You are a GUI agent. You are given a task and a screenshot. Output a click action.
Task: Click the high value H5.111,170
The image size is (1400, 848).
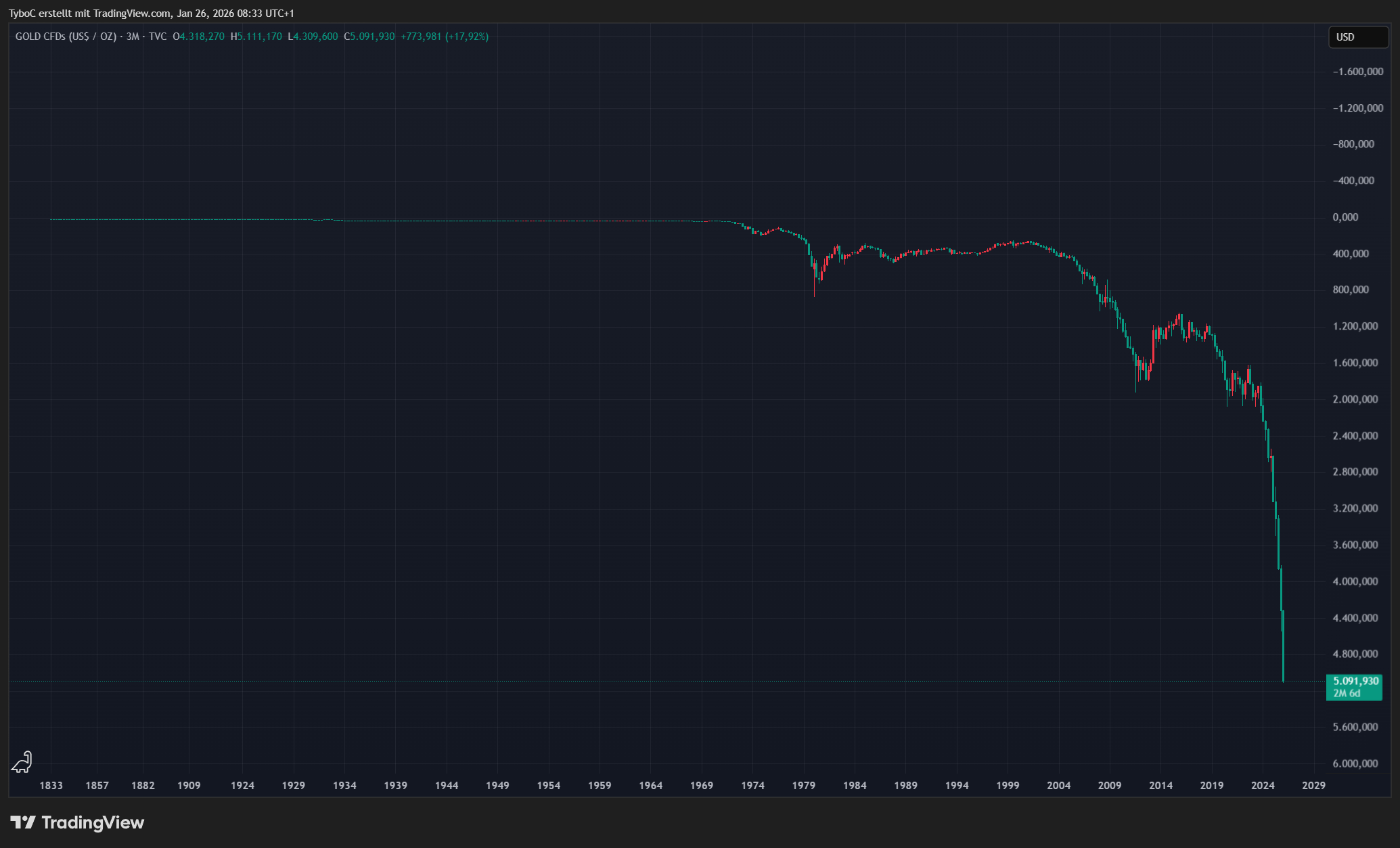pos(256,37)
